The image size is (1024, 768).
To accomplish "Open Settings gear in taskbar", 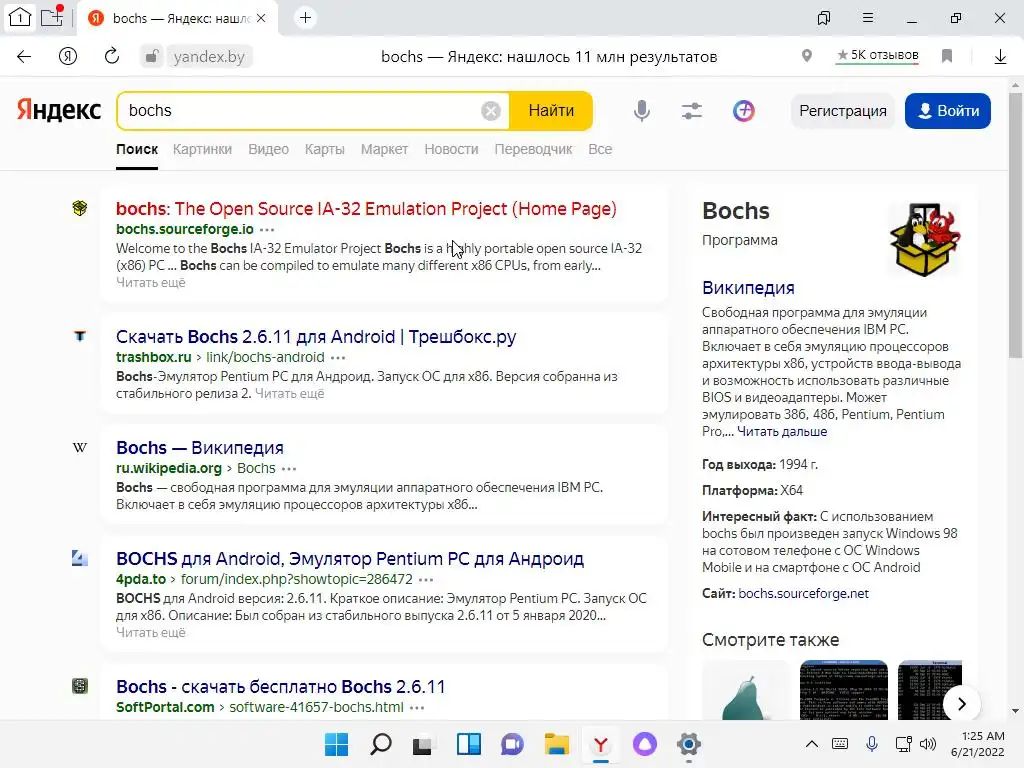I will tap(688, 744).
